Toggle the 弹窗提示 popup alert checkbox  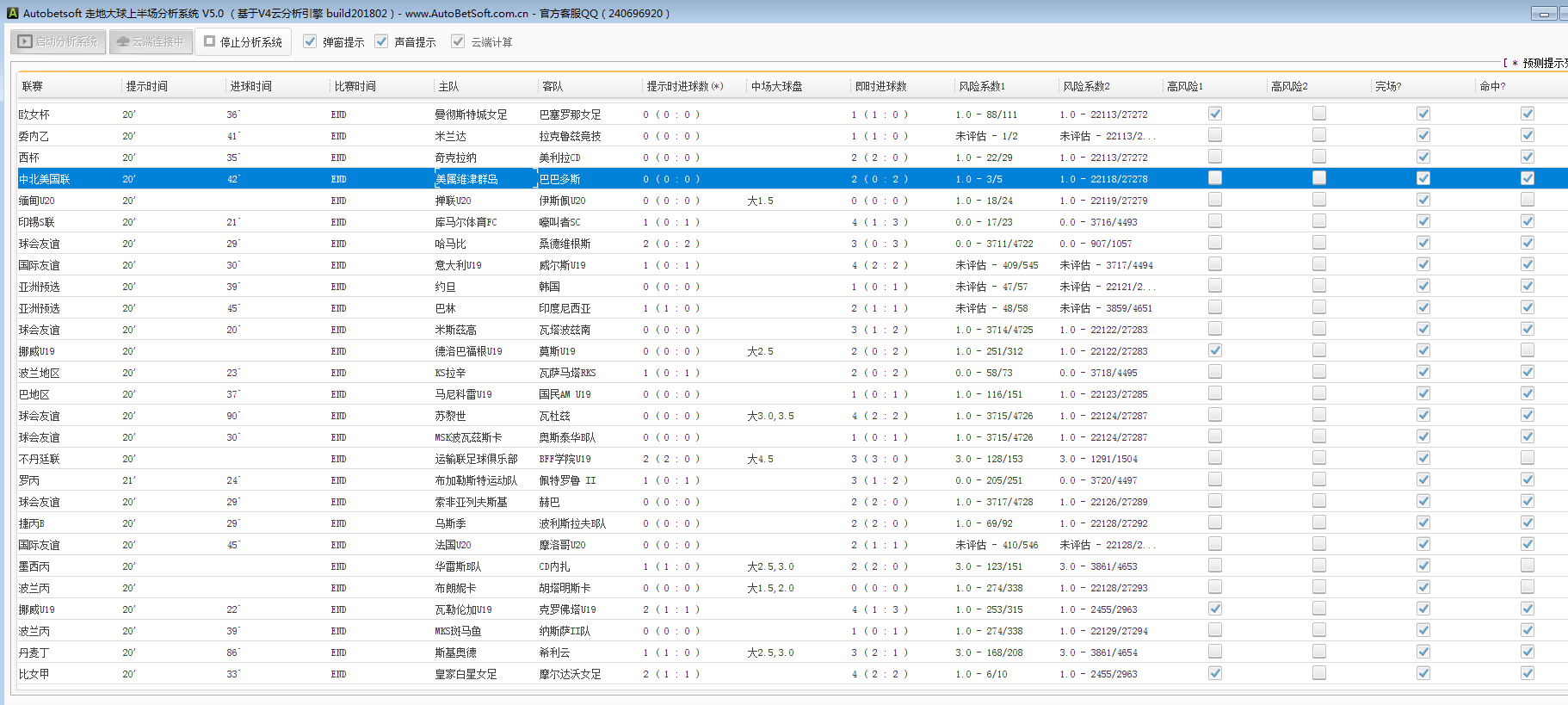311,41
